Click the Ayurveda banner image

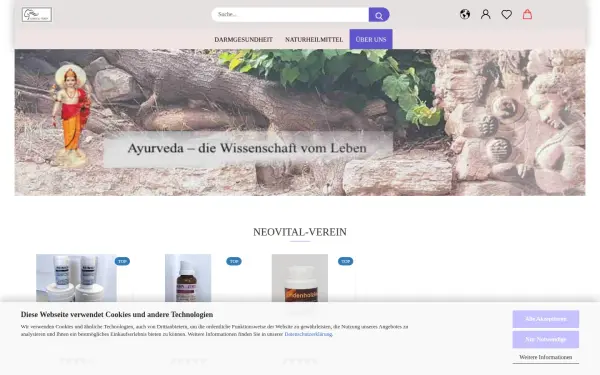click(300, 122)
